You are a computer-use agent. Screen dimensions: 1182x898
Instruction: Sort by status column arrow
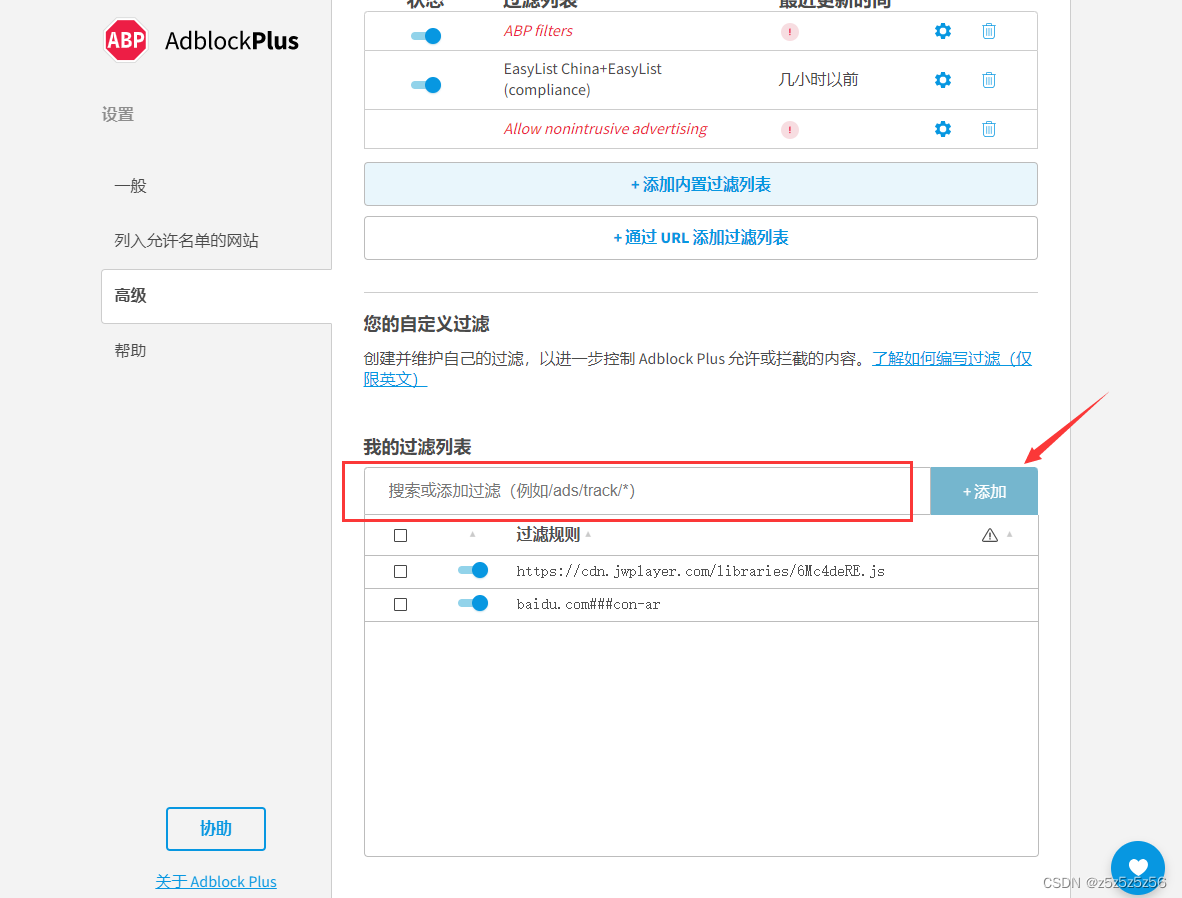pos(473,535)
